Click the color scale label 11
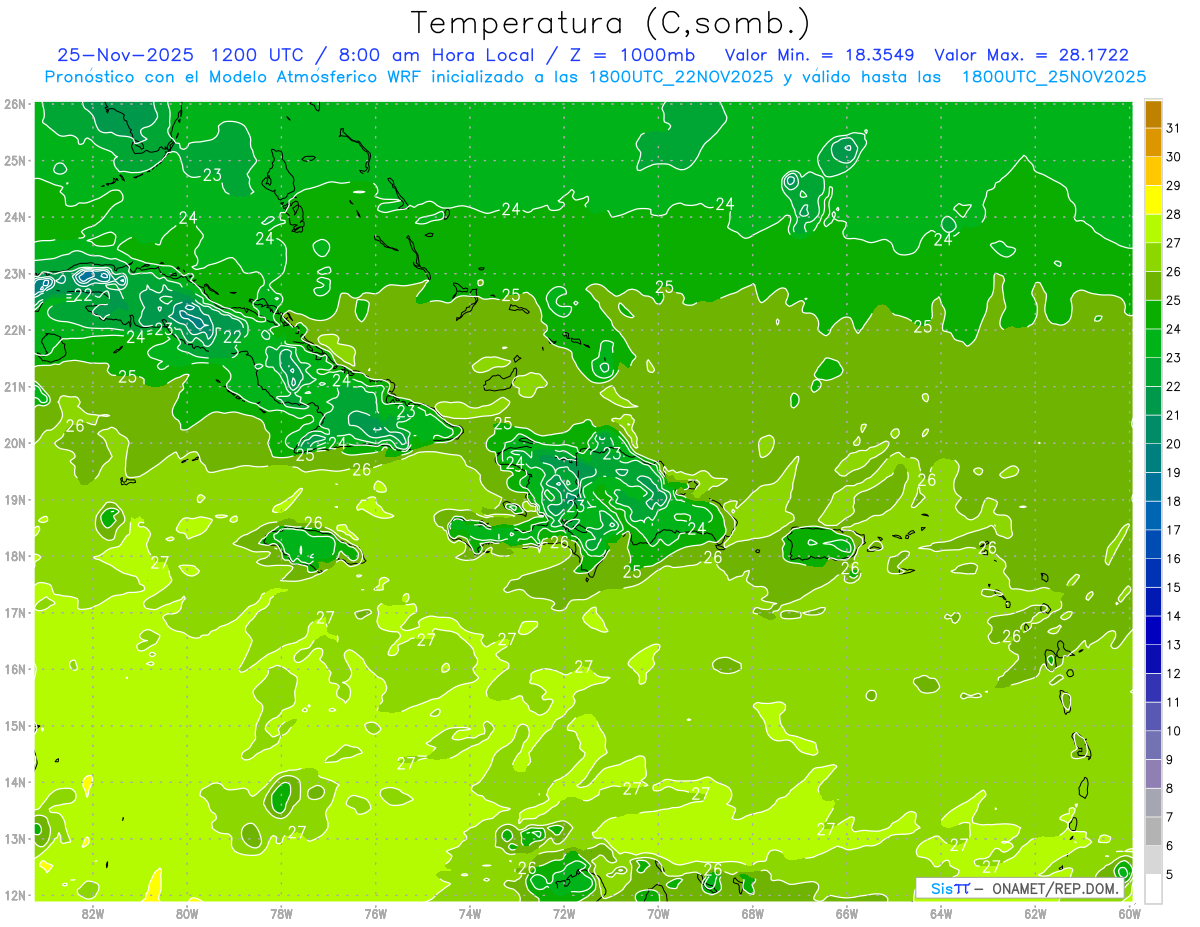The height and width of the screenshot is (927, 1200). coord(1174,702)
